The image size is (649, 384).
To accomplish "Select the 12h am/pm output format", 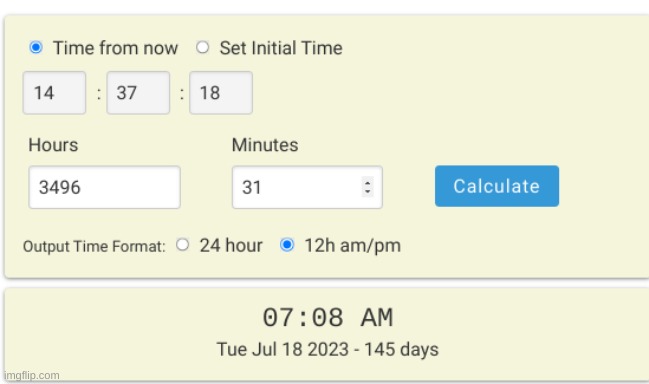I will point(287,245).
